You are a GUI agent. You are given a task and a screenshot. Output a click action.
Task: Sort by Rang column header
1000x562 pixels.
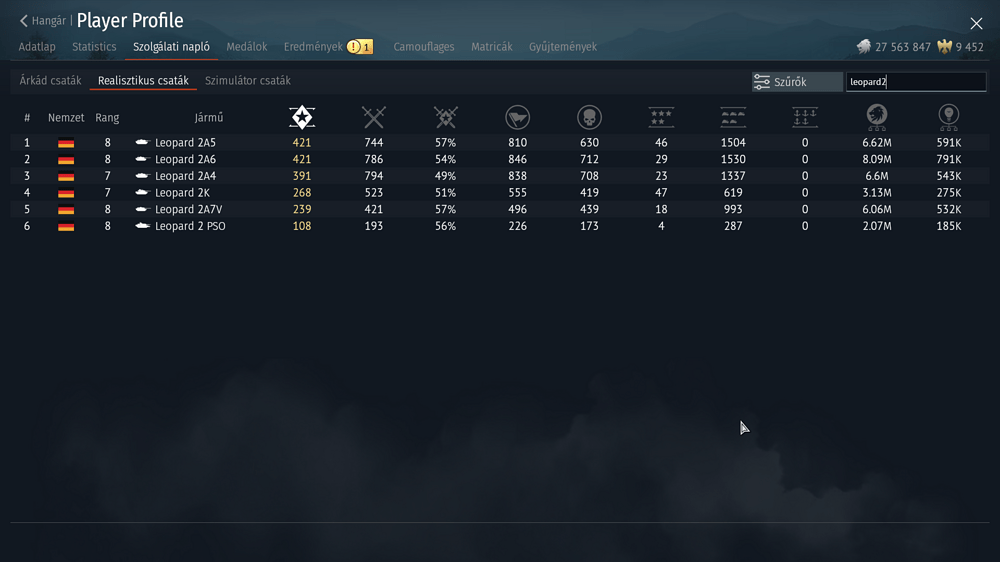[107, 117]
